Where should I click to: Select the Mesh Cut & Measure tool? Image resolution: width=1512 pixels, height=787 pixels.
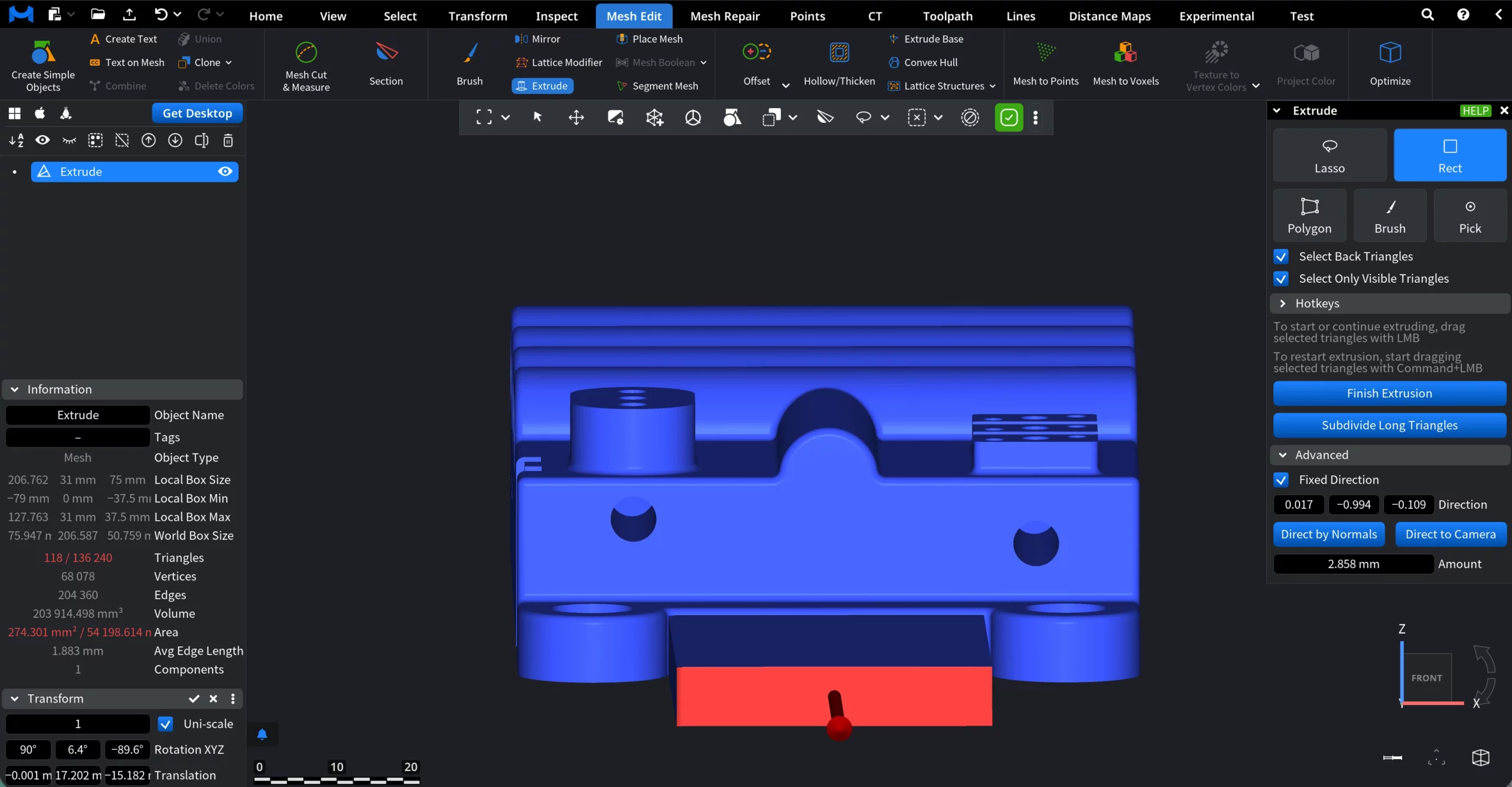[x=305, y=65]
